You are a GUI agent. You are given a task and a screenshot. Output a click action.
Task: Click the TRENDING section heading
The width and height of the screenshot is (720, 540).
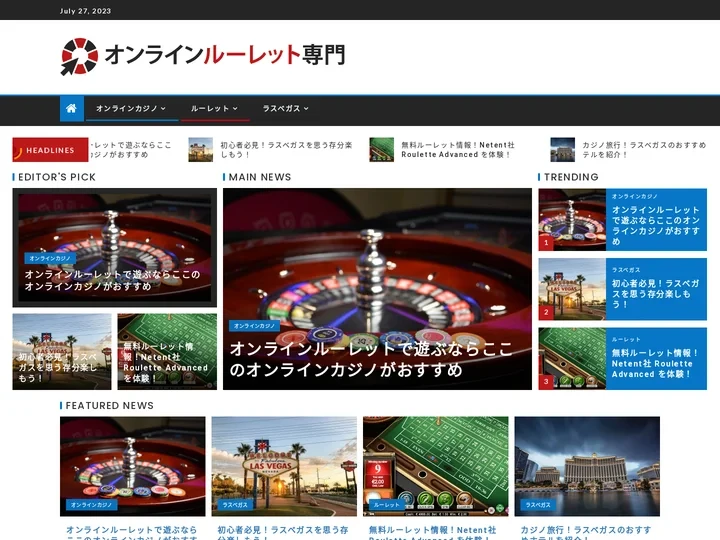pyautogui.click(x=571, y=177)
